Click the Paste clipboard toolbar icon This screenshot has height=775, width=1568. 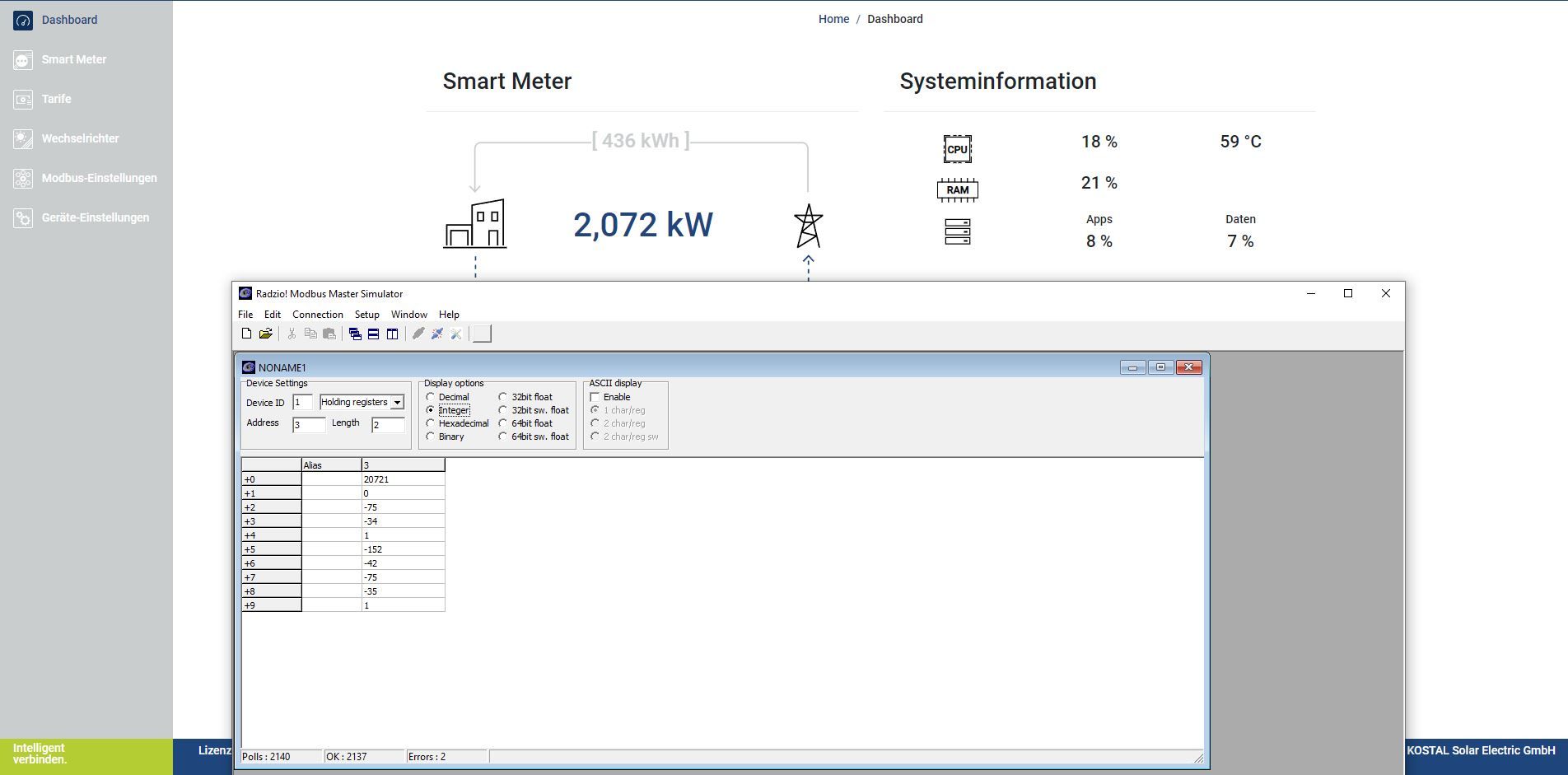pyautogui.click(x=329, y=334)
